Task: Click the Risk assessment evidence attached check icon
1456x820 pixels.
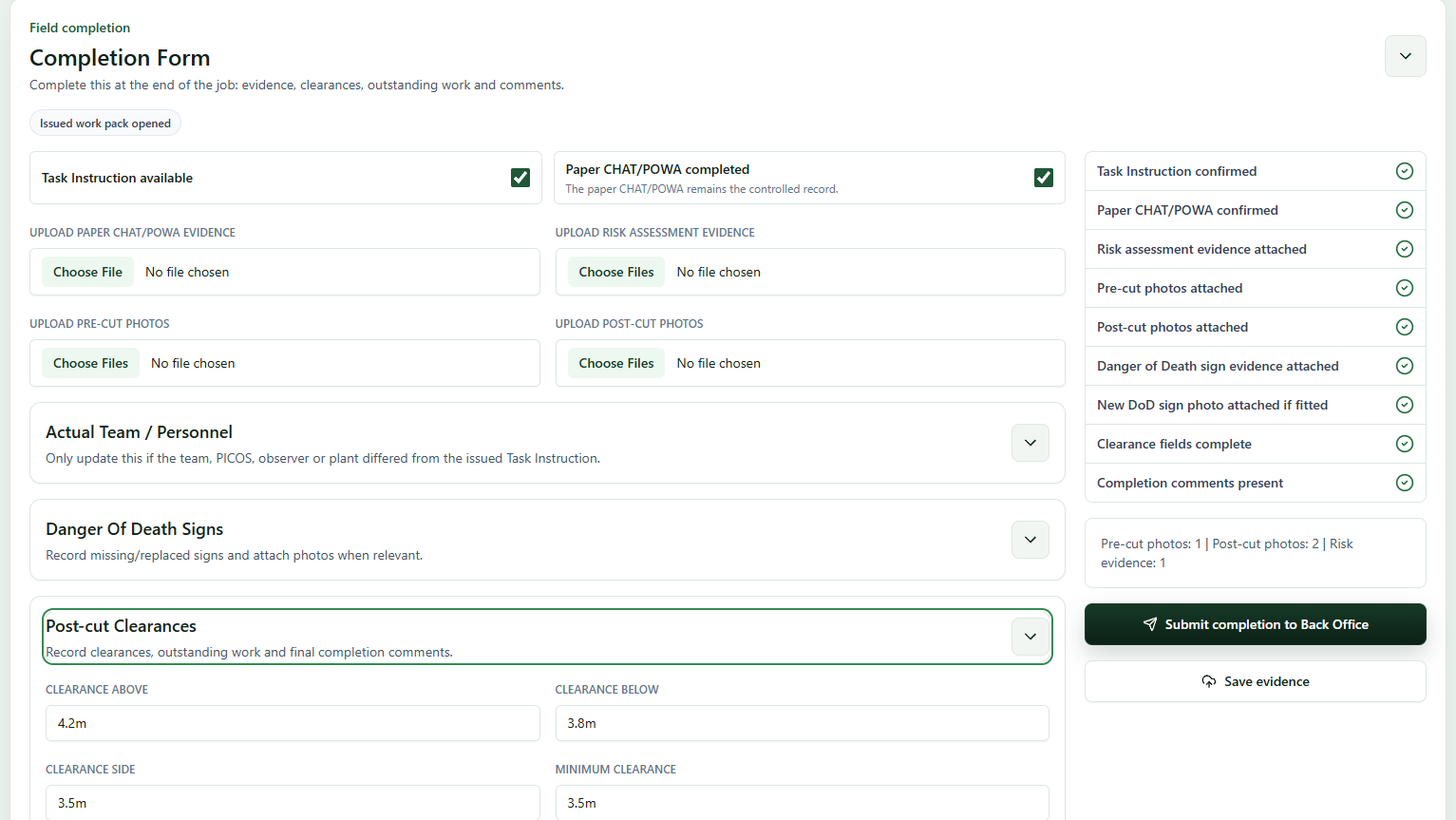Action: (x=1405, y=249)
